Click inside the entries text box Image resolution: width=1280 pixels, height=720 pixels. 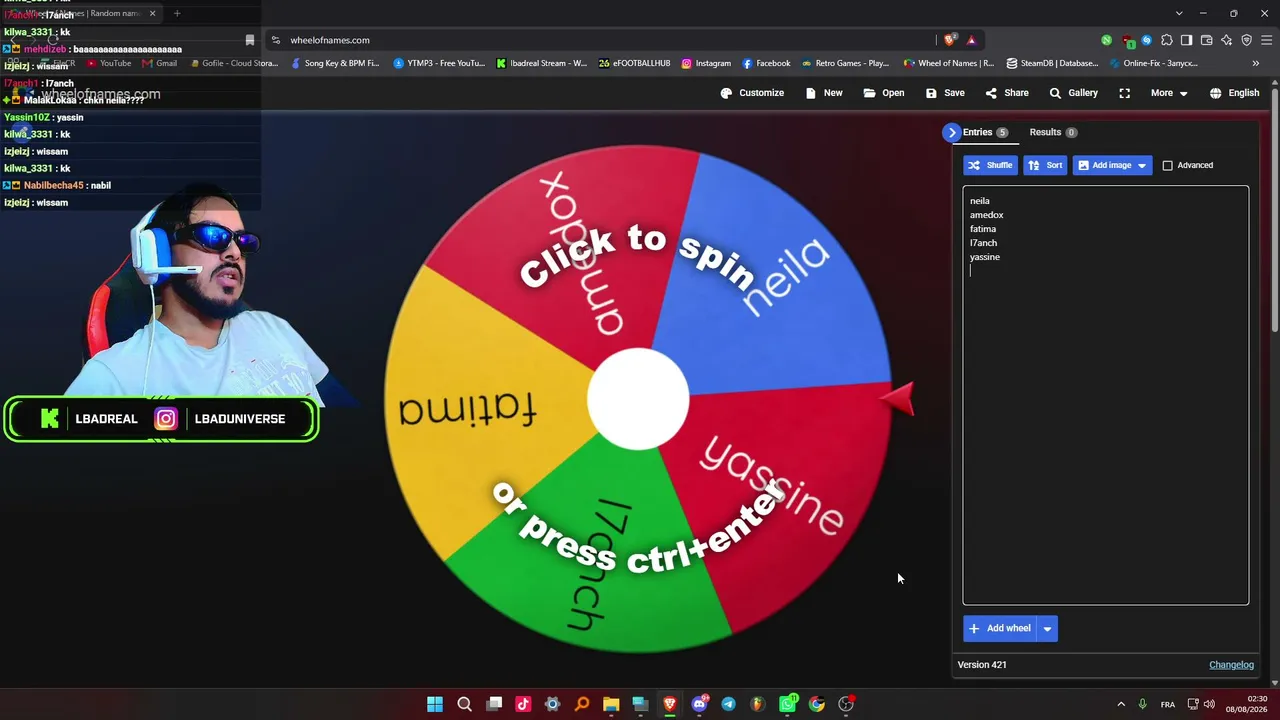[x=1105, y=395]
